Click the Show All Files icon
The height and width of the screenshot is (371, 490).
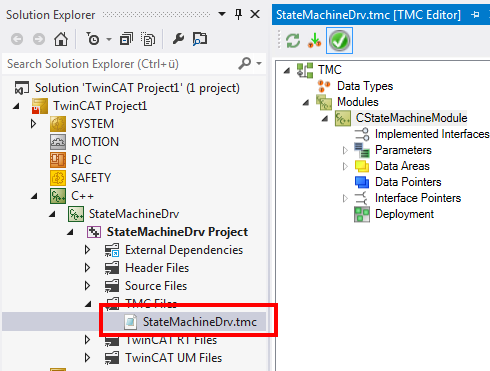click(148, 39)
